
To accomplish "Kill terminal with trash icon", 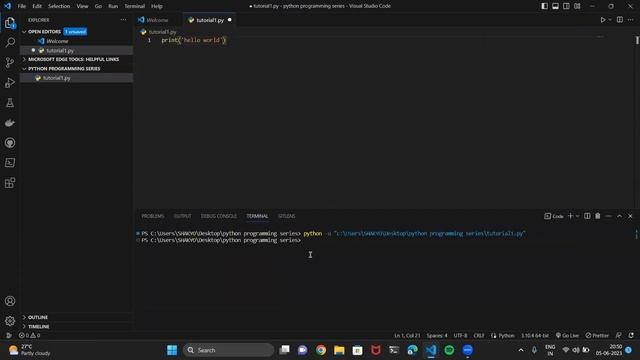I will click(x=598, y=216).
